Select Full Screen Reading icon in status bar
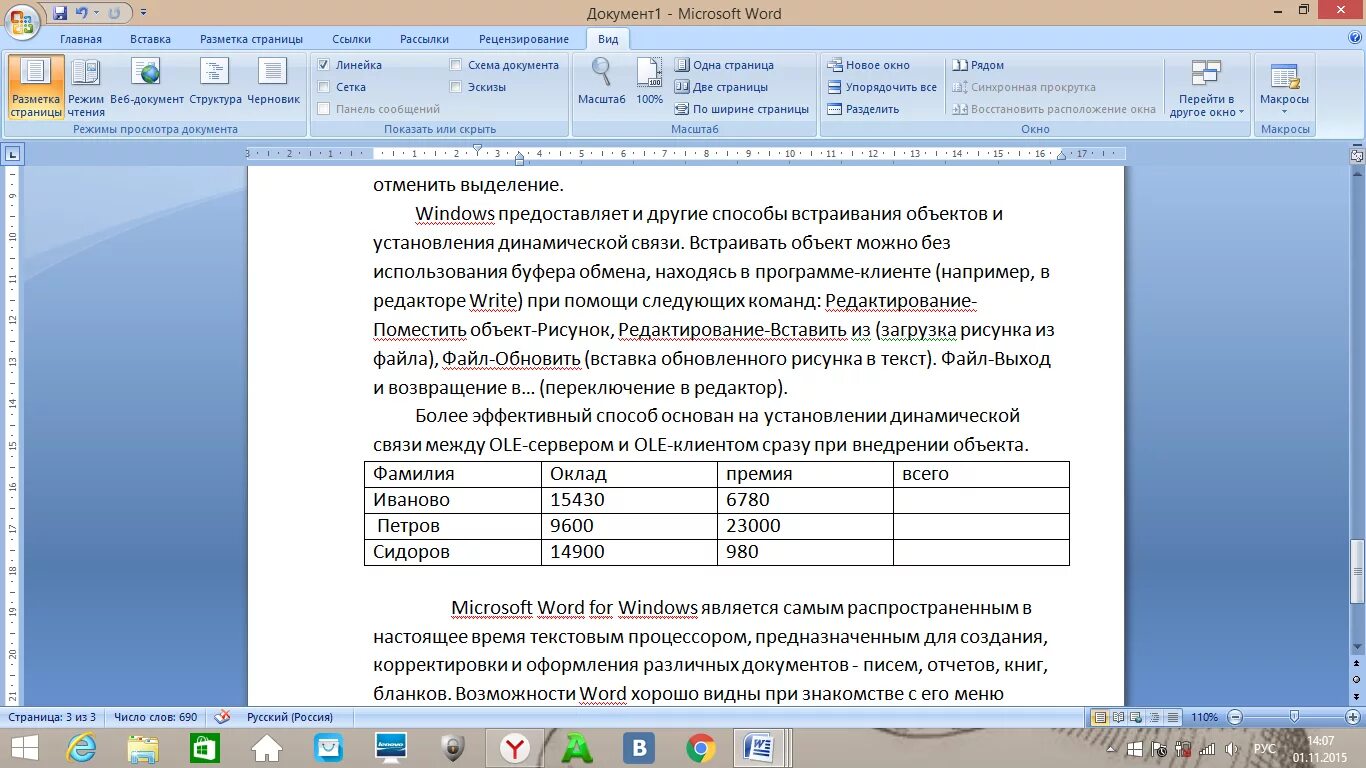This screenshot has width=1366, height=768. 1119,717
